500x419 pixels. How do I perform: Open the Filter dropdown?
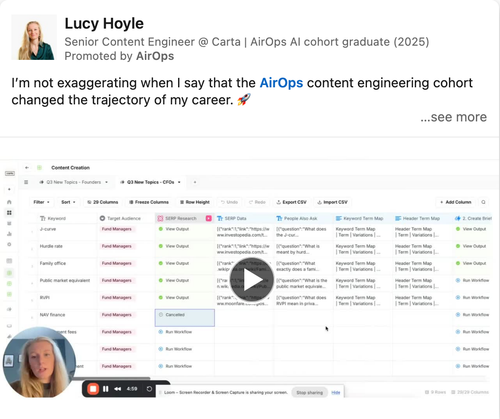pos(41,202)
